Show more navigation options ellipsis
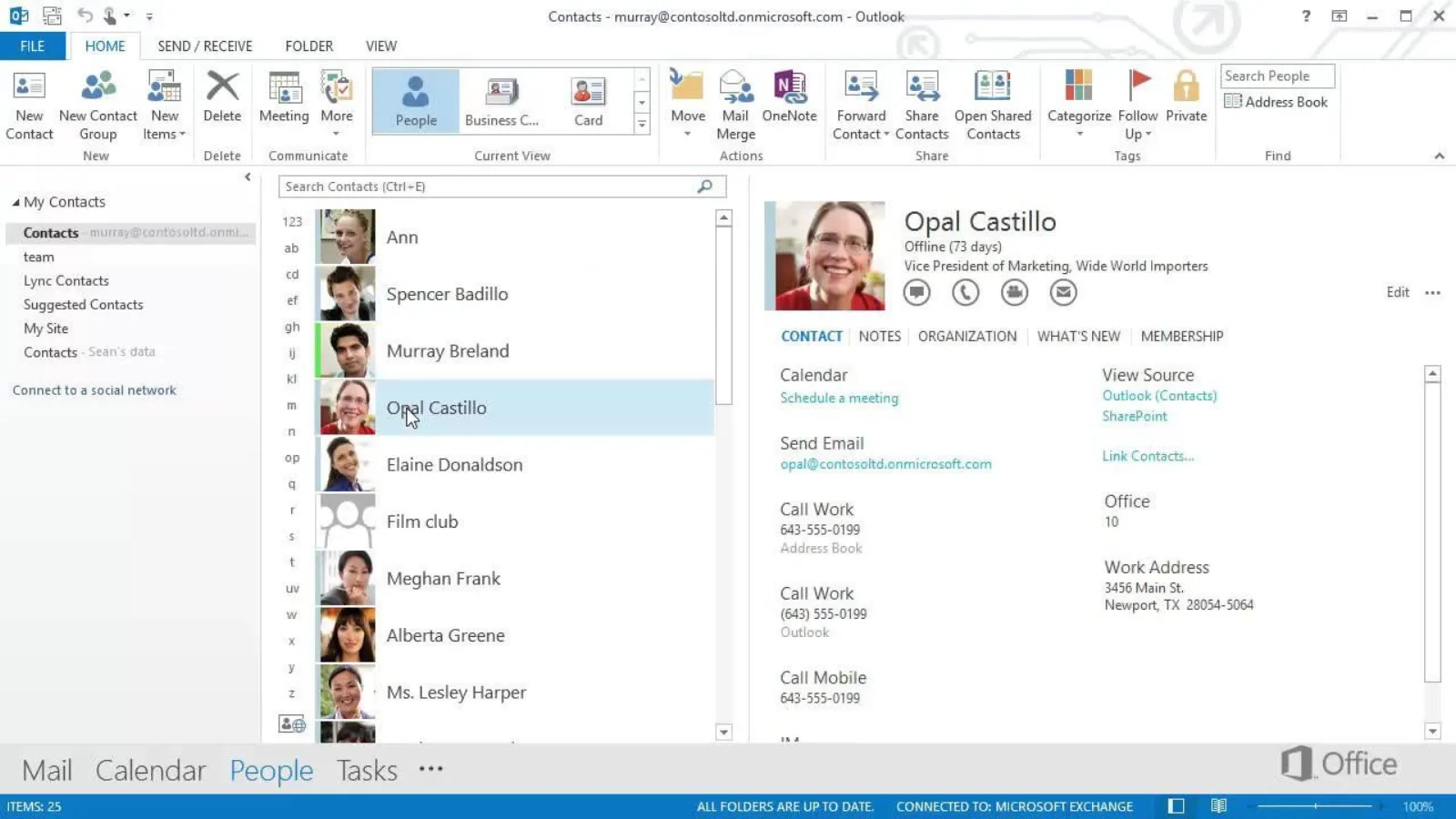Screen dimensions: 1456x819 (431, 769)
